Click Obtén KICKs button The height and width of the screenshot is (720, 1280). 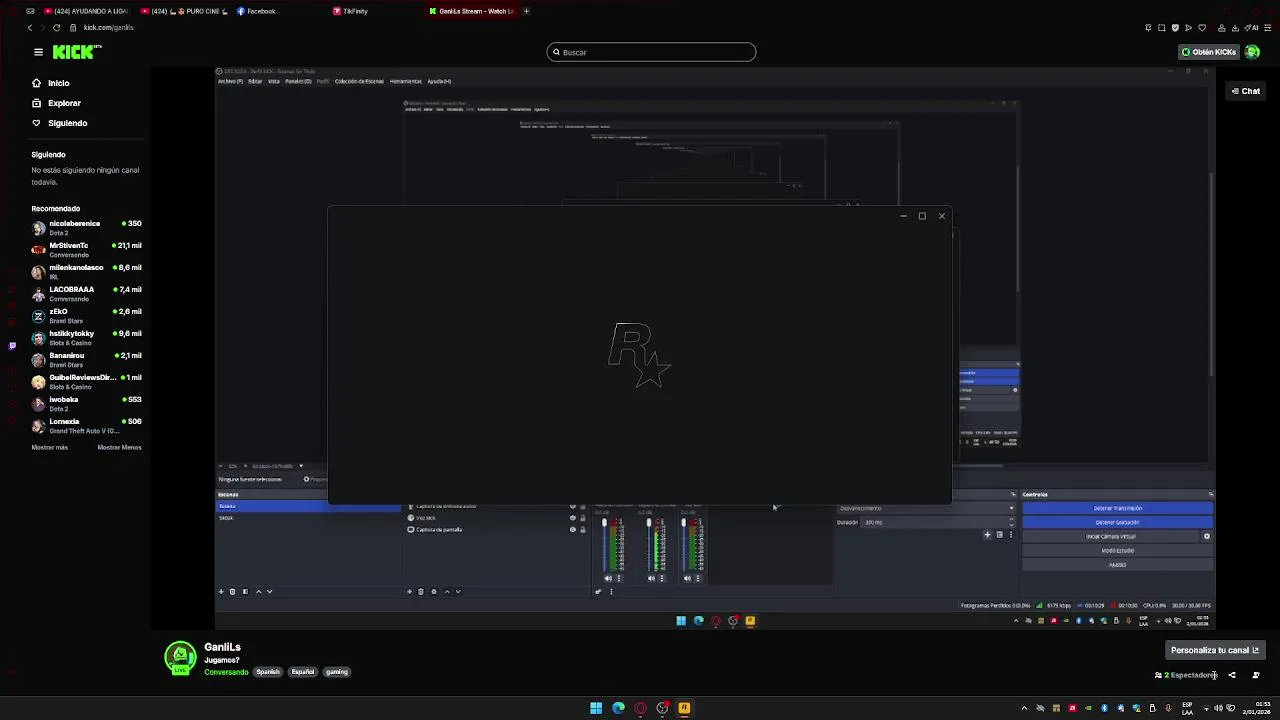[1208, 52]
